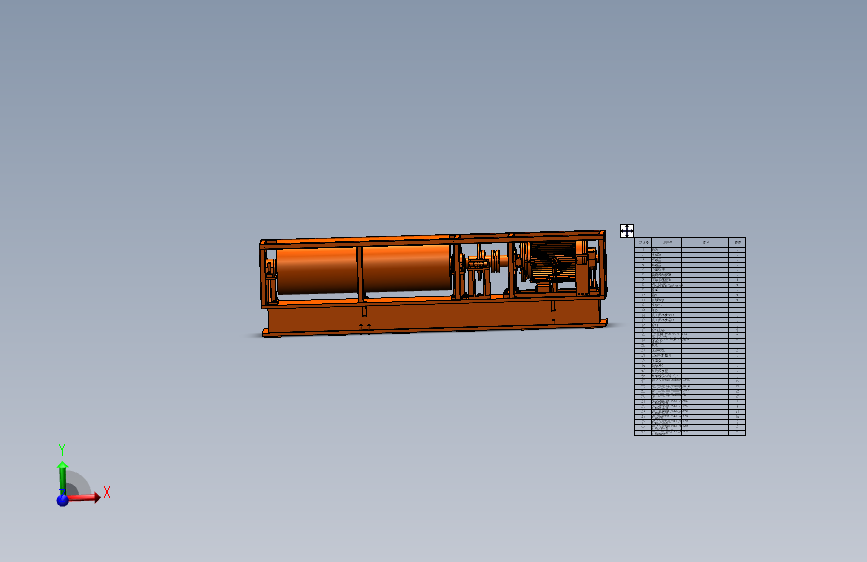
Task: Click the green Y axis of triad
Action: point(62,477)
